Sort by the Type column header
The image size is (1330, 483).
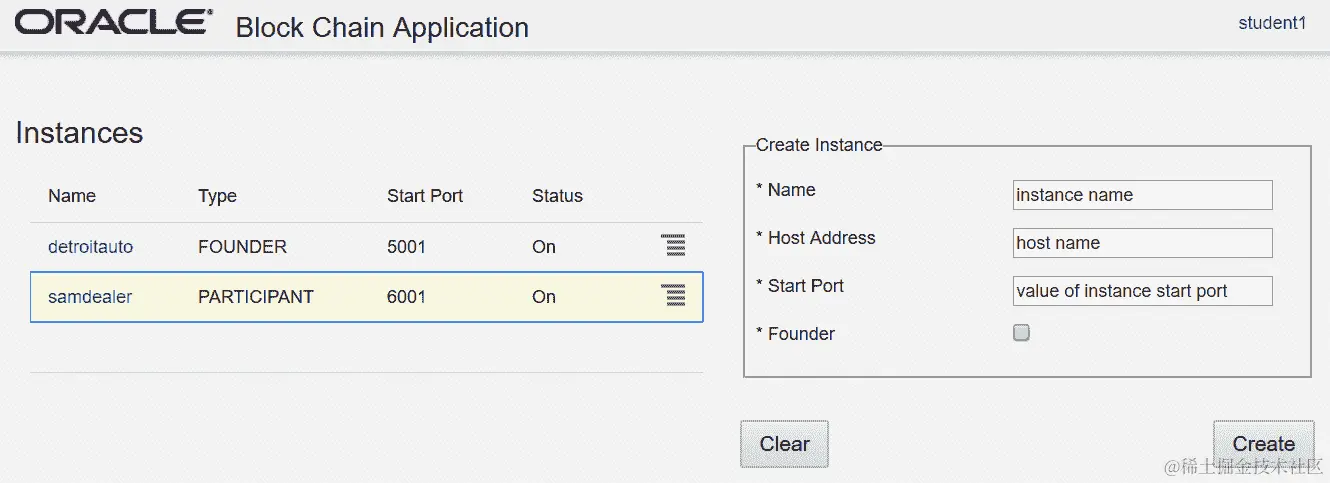(x=217, y=196)
